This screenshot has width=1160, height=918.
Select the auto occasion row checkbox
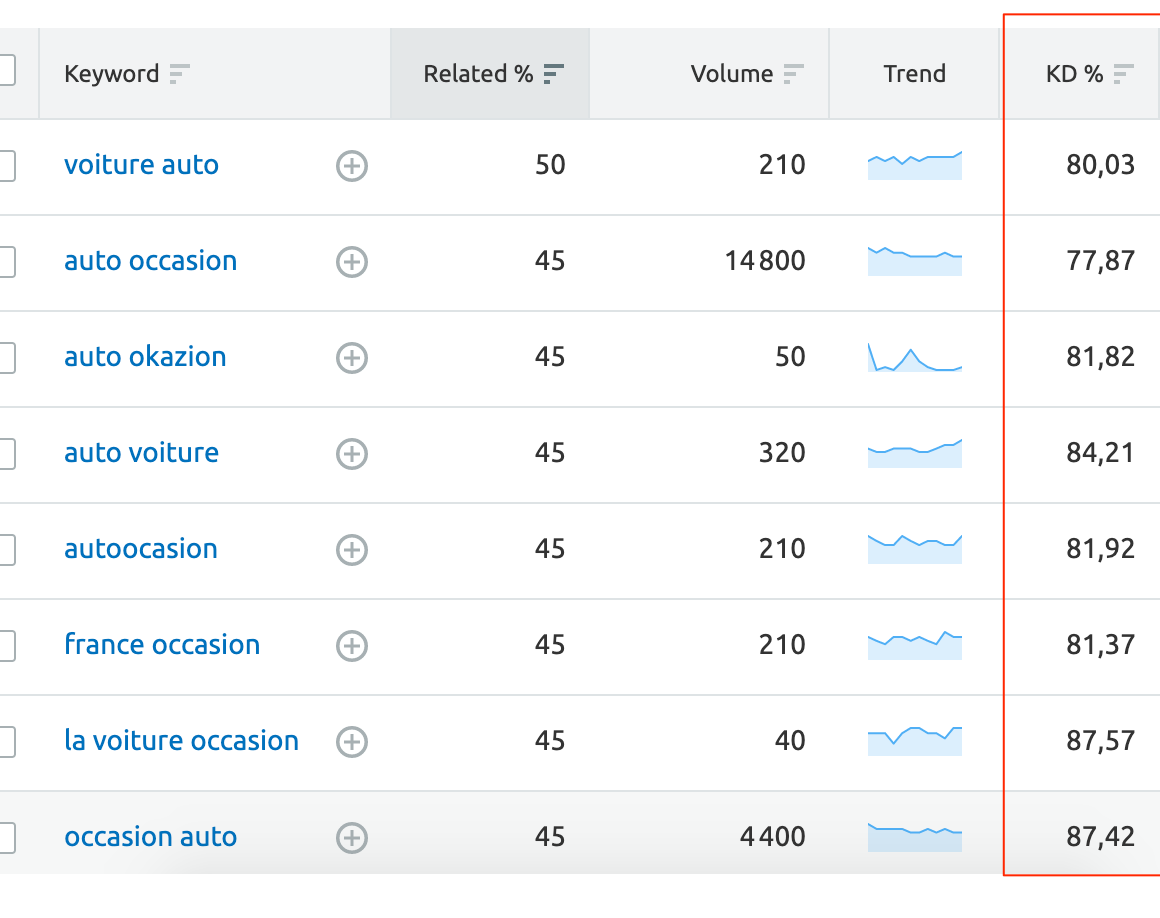click(5, 262)
